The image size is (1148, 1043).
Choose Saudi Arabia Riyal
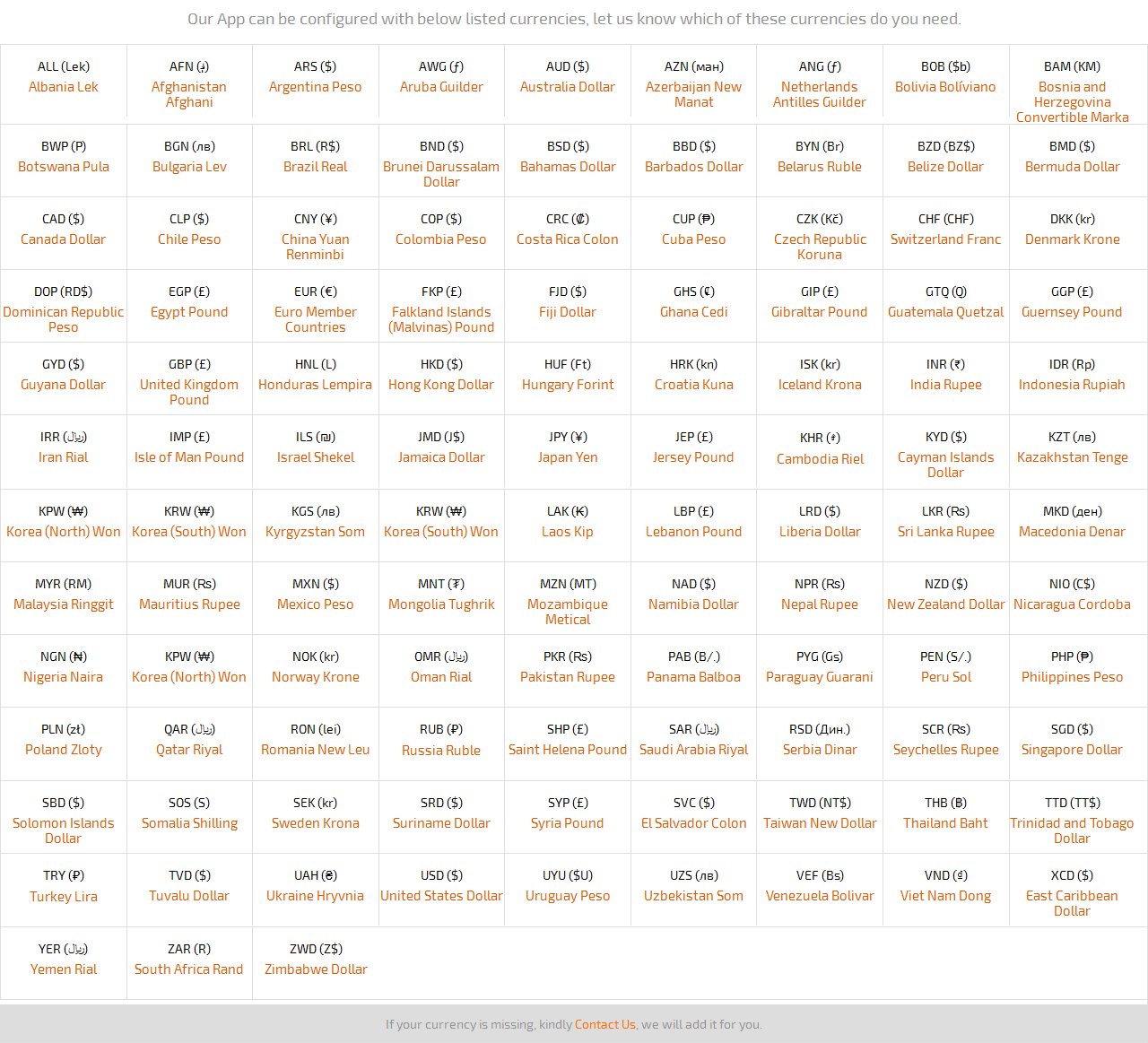click(x=693, y=750)
